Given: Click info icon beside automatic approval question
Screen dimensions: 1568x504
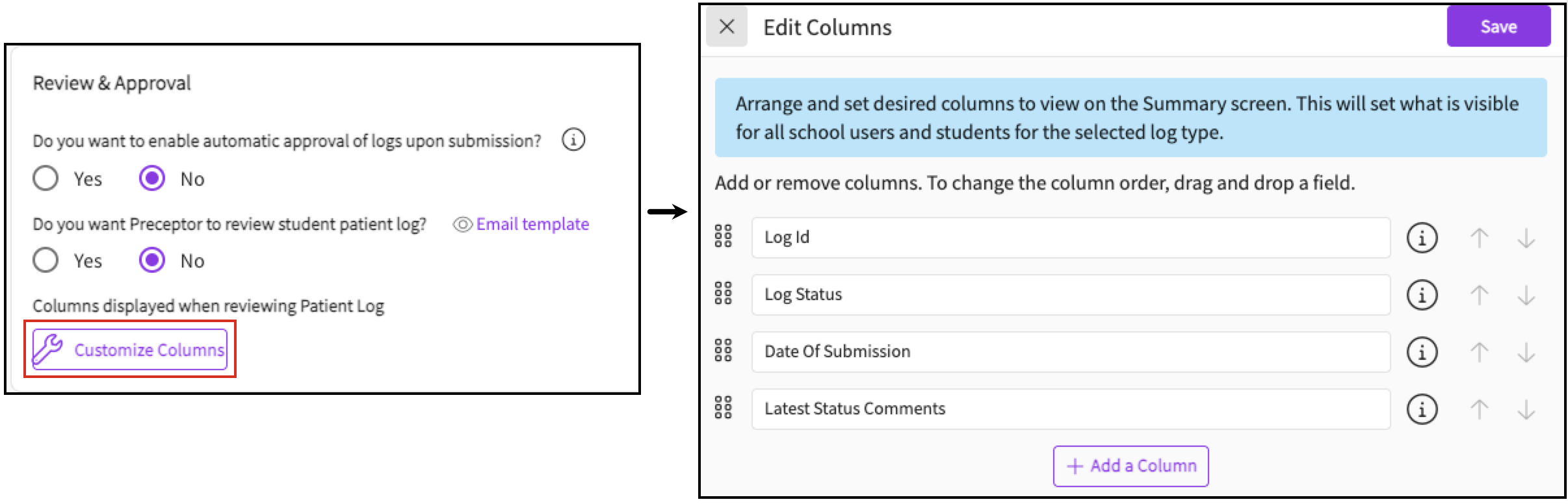Looking at the screenshot, I should click(573, 140).
